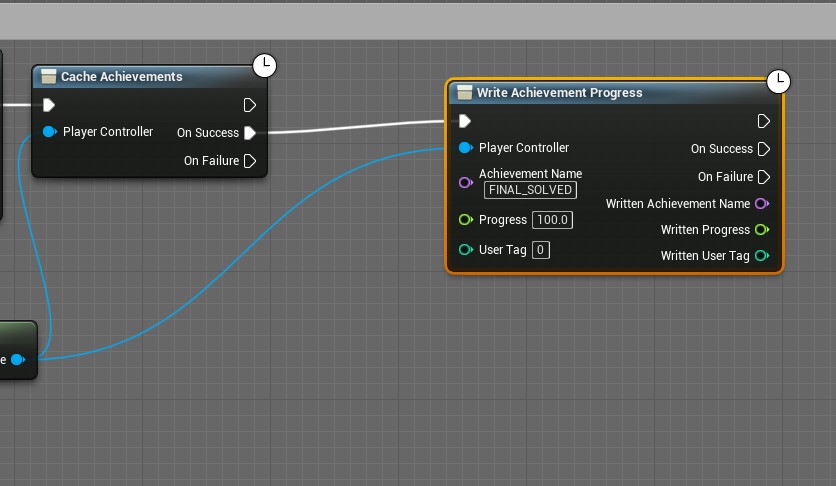Click the Written Progress output pin
Screen dimensions: 836x486
(x=762, y=230)
